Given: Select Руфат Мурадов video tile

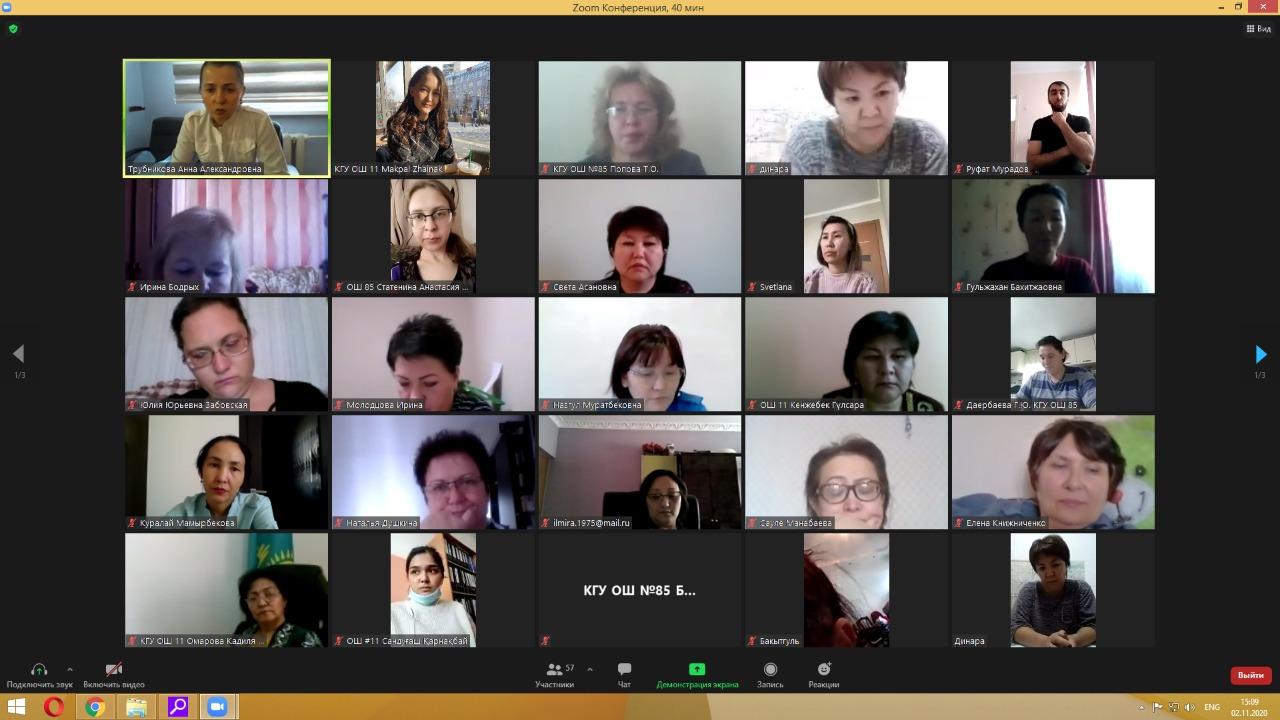Looking at the screenshot, I should [1053, 118].
